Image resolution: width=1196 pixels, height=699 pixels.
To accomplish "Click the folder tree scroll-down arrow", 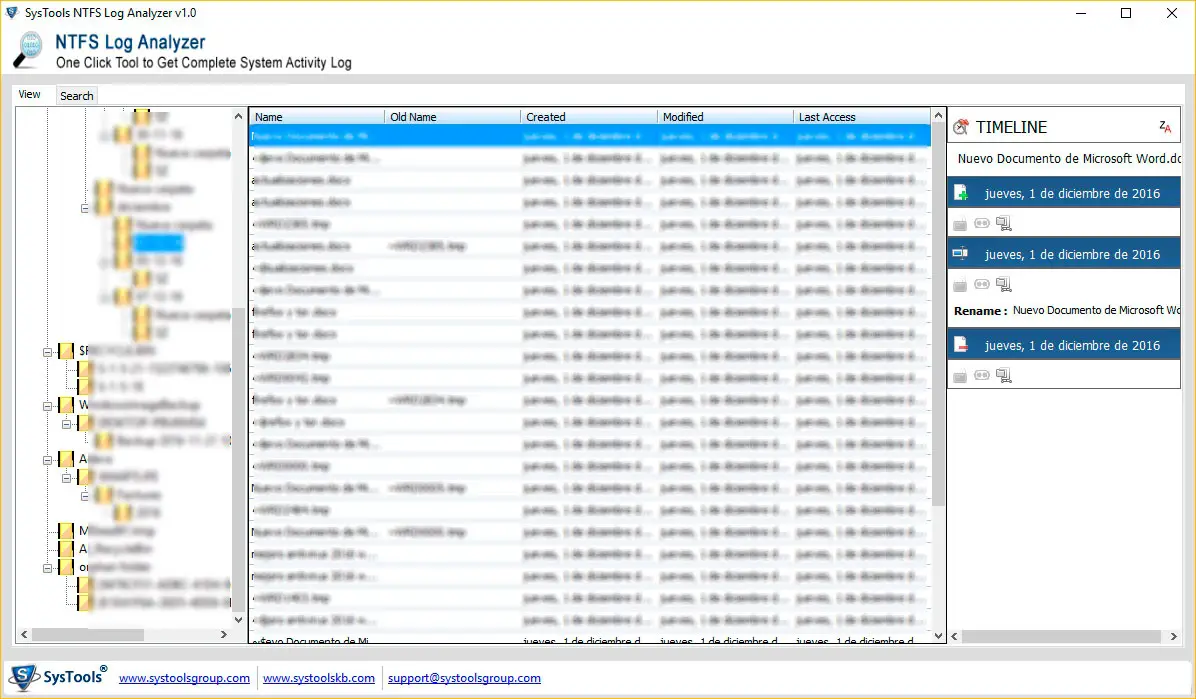I will click(238, 620).
